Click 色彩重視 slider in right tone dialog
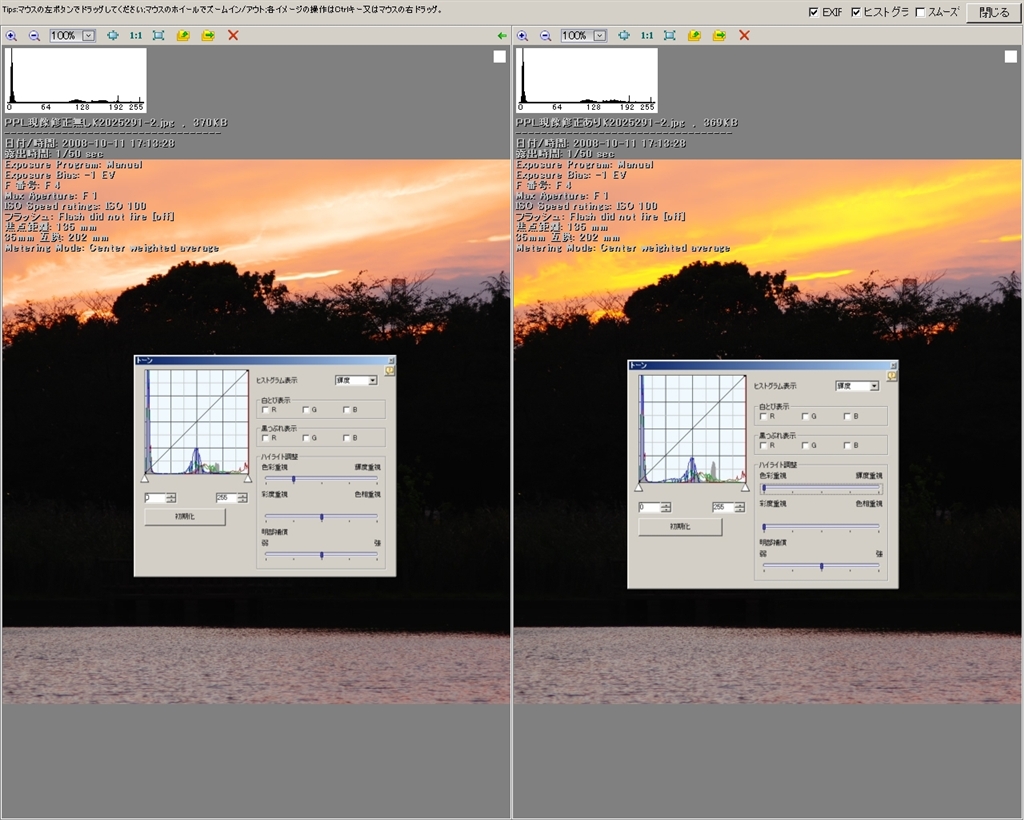 pyautogui.click(x=821, y=488)
